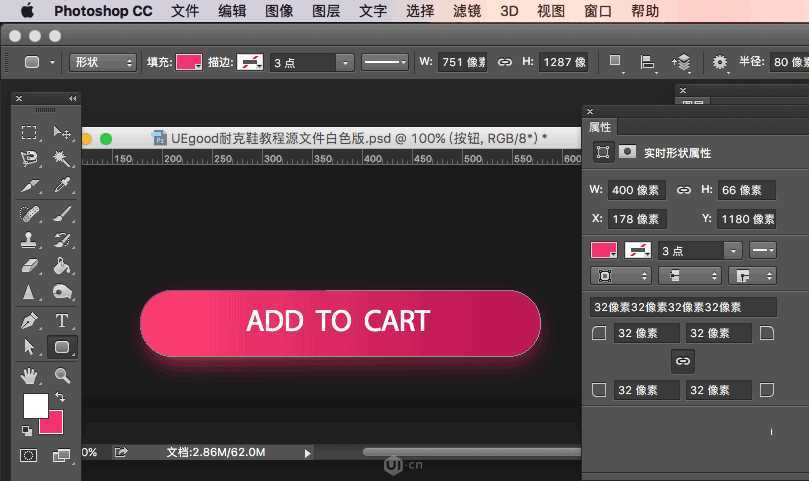Screen dimensions: 809x481
Task: Open the 图层 menu
Action: coord(326,12)
